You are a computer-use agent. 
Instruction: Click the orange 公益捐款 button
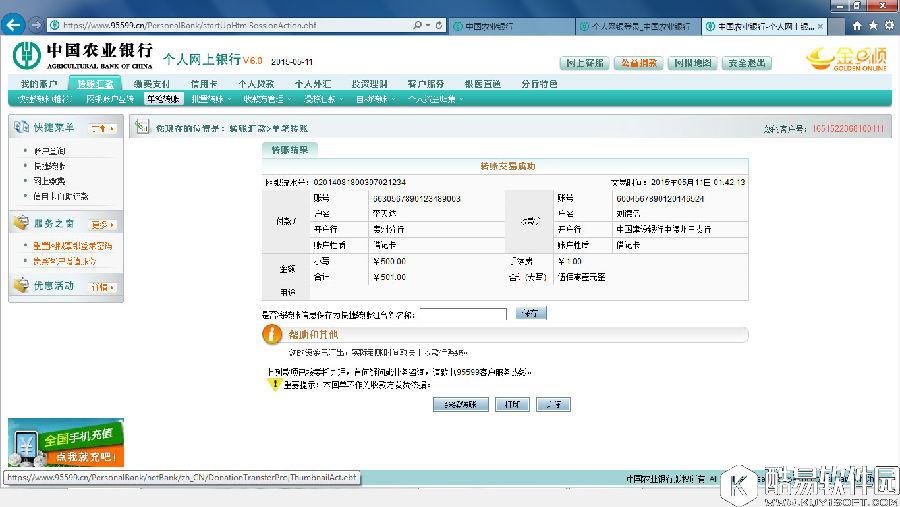pyautogui.click(x=638, y=63)
